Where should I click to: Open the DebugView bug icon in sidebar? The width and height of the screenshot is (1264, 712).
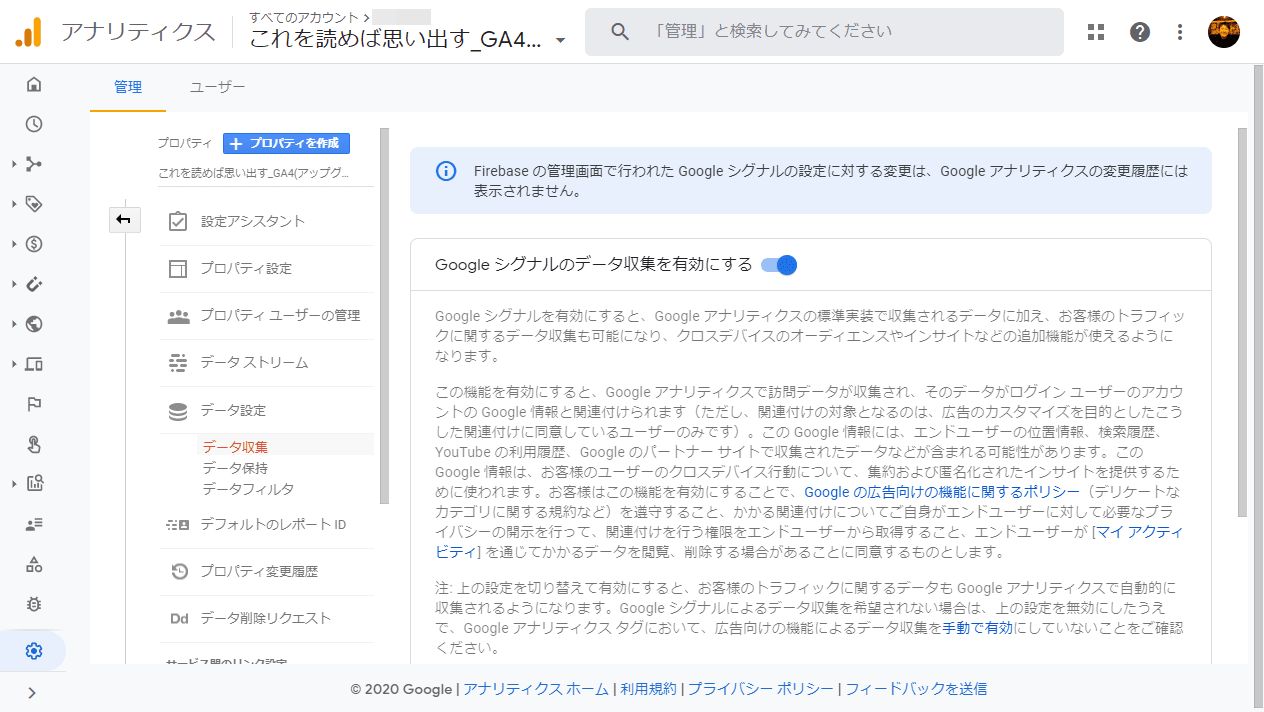click(x=34, y=604)
